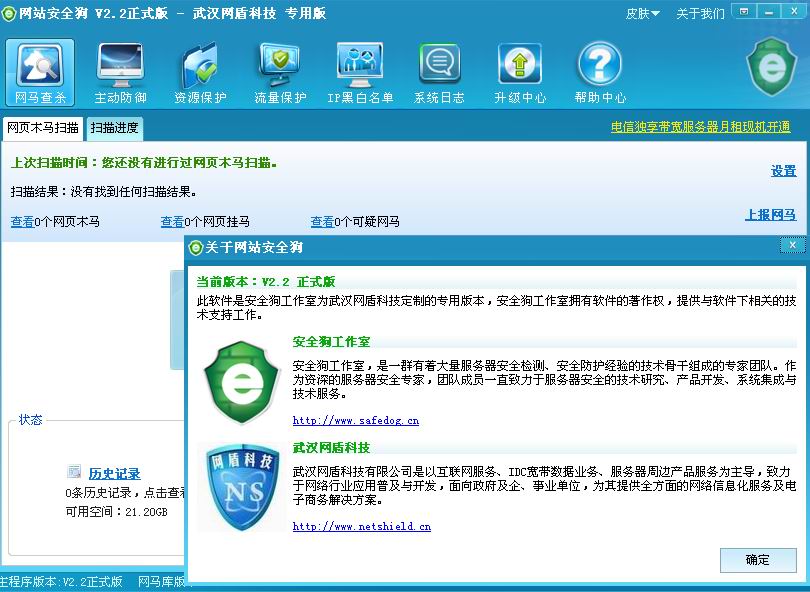Image resolution: width=810 pixels, height=592 pixels.
Task: View 0个网页挂马 results via 查看 link
Action: click(172, 222)
